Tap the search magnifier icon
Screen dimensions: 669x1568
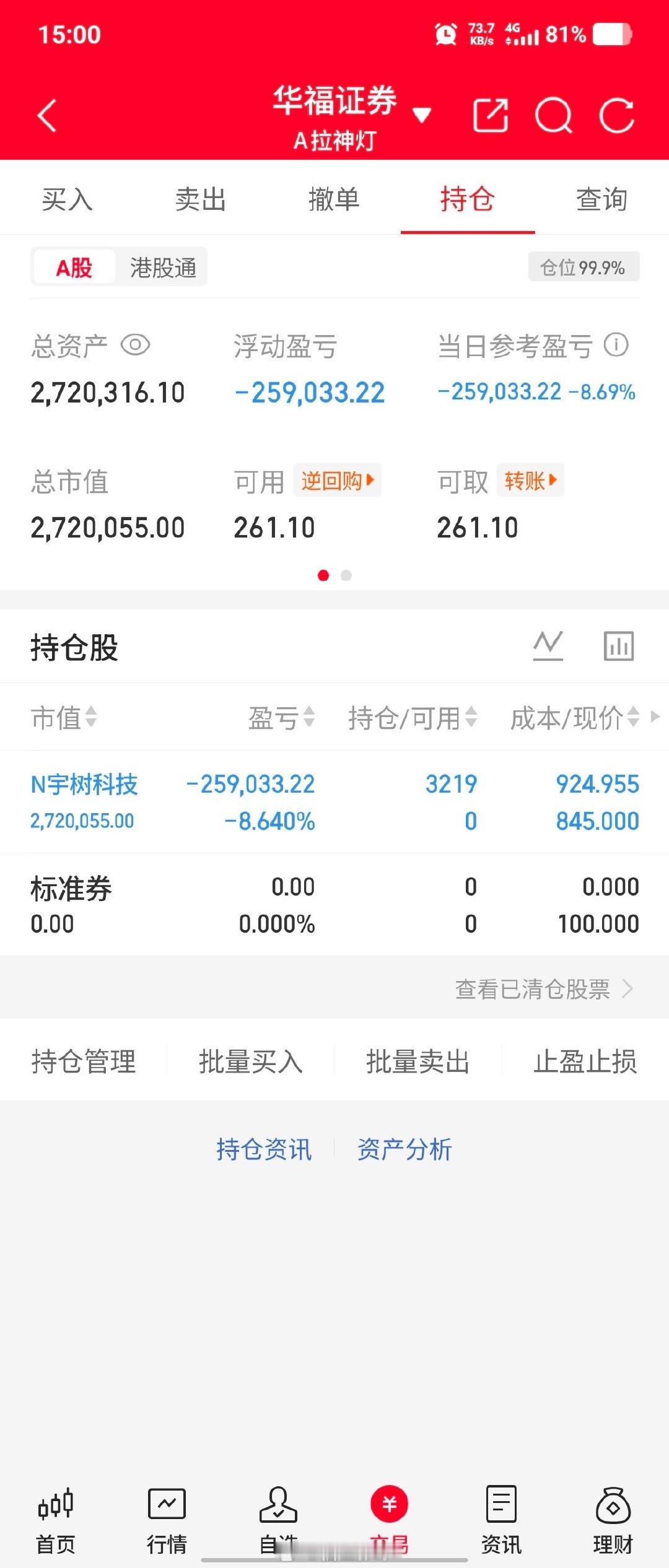(x=553, y=115)
